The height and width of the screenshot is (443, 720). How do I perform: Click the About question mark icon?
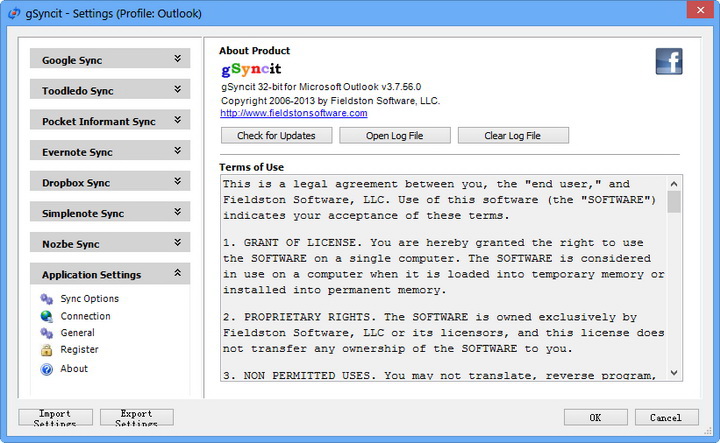[47, 369]
